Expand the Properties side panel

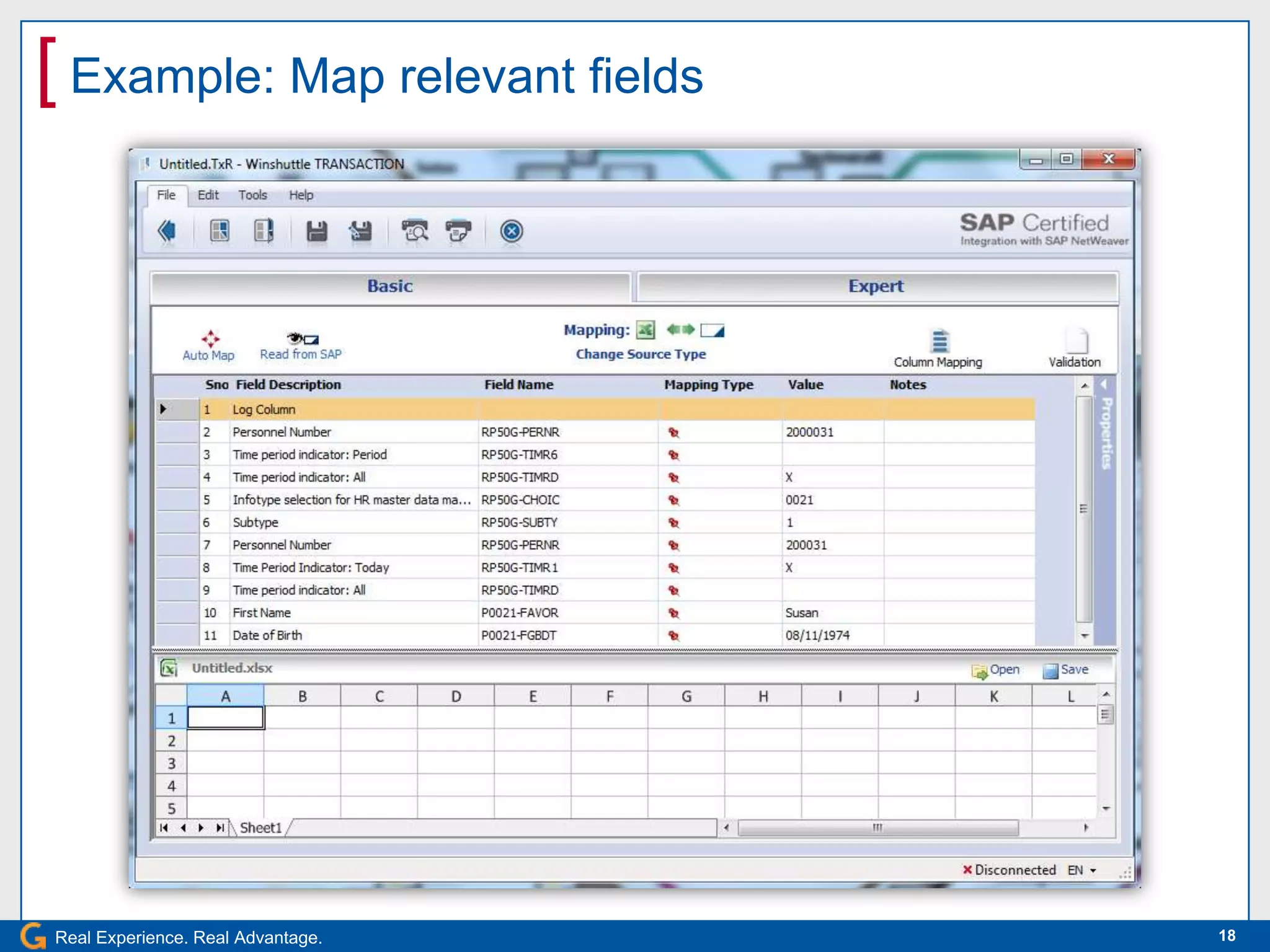(x=1106, y=428)
